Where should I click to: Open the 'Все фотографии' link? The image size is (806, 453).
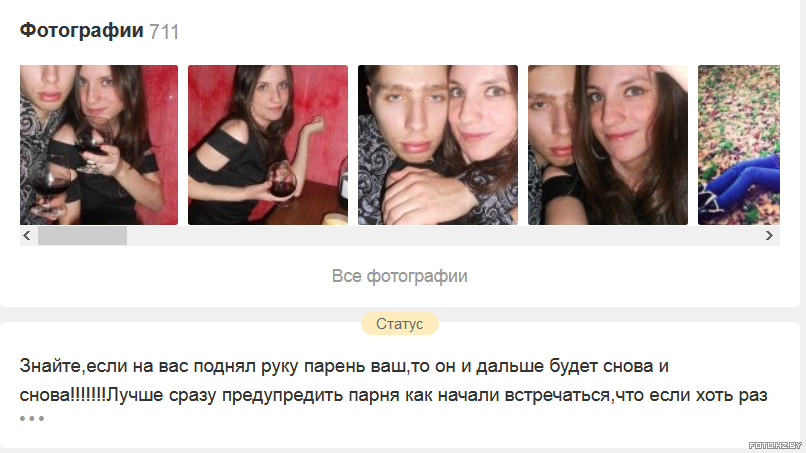pyautogui.click(x=399, y=276)
